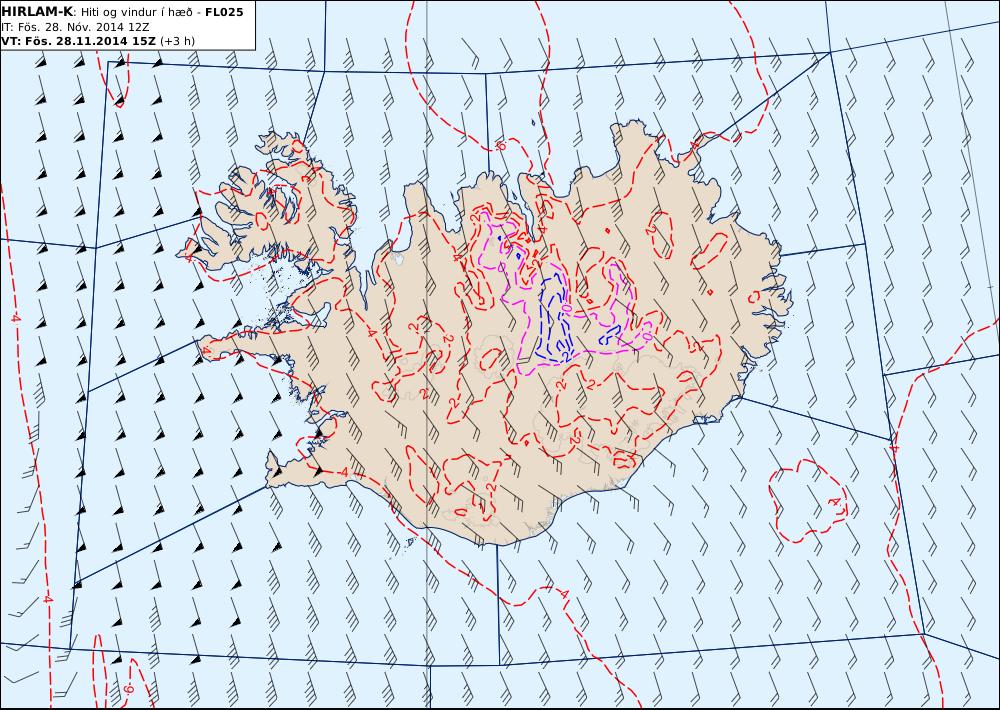1000x710 pixels.
Task: Click the "(+3 h)" forecast offset text
Action: (x=177, y=41)
